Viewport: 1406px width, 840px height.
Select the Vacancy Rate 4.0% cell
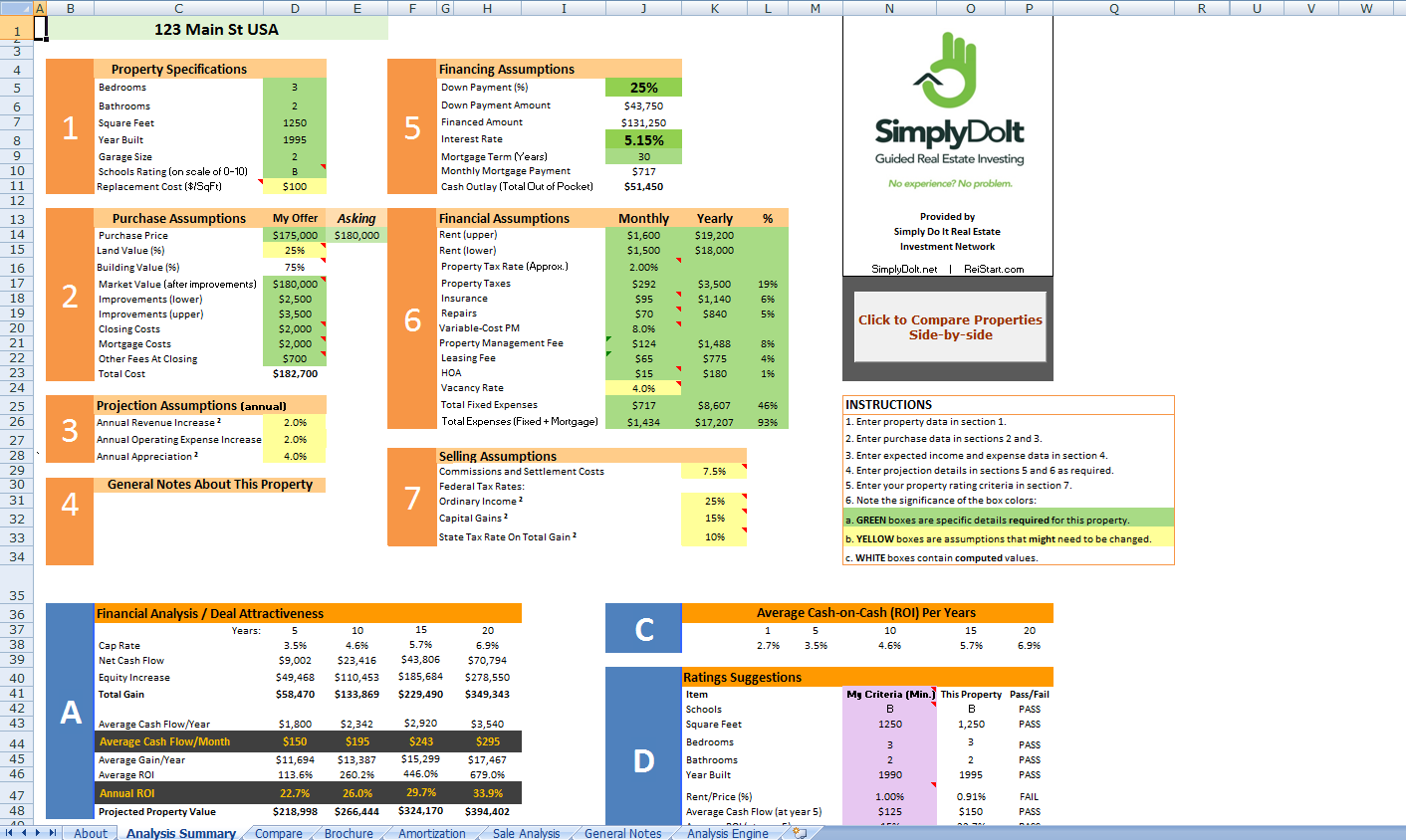[643, 388]
